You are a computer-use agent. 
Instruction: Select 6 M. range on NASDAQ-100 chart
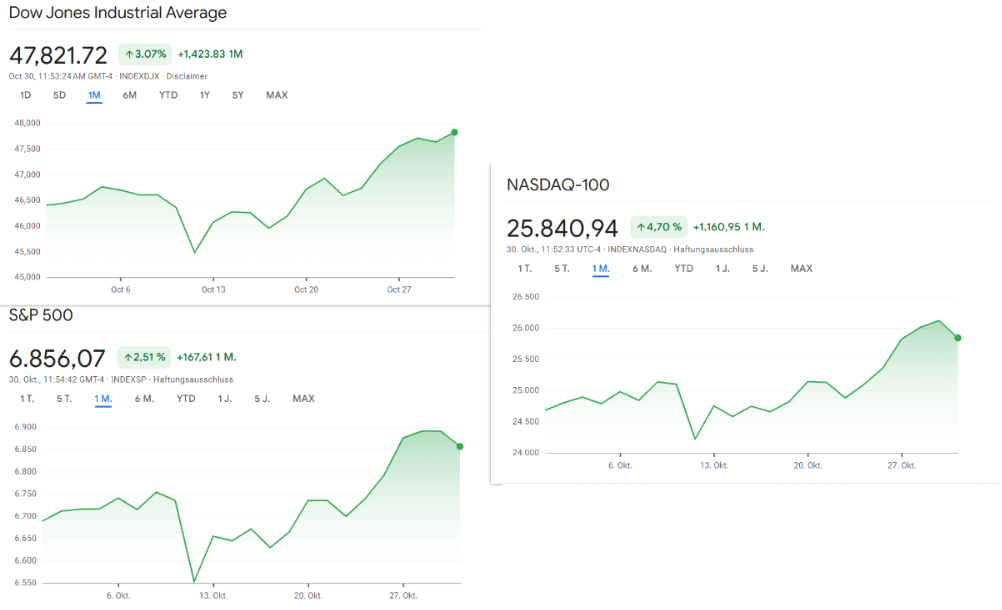[x=642, y=268]
